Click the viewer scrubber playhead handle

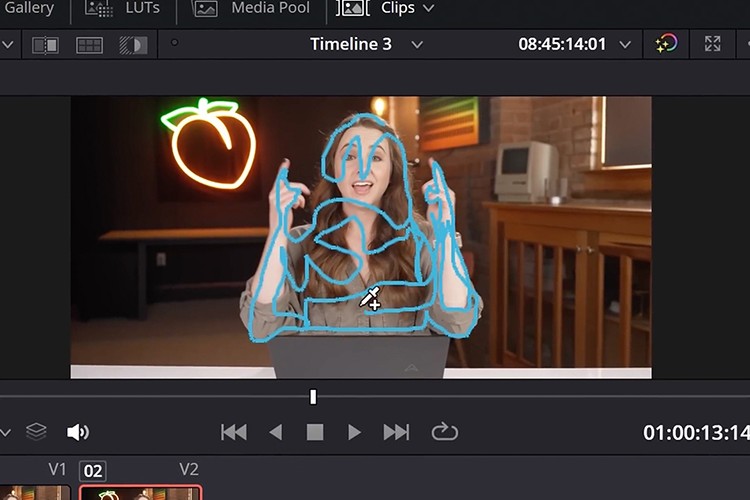(x=313, y=397)
